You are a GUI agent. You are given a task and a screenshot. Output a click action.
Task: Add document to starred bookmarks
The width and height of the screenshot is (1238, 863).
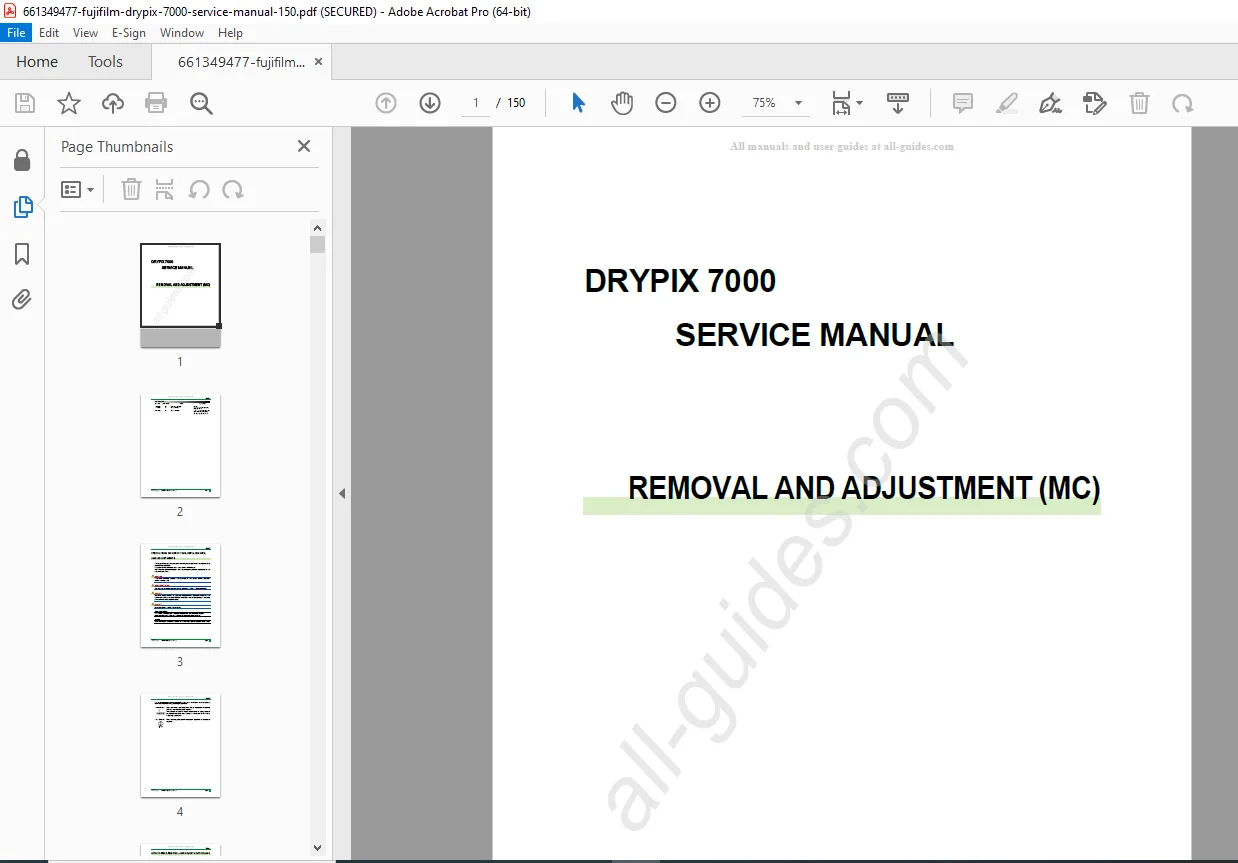[x=69, y=103]
